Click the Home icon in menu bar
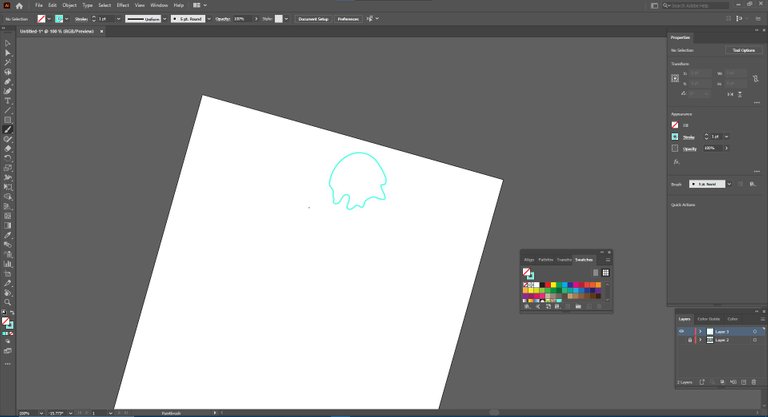This screenshot has width=768, height=417. [19, 5]
